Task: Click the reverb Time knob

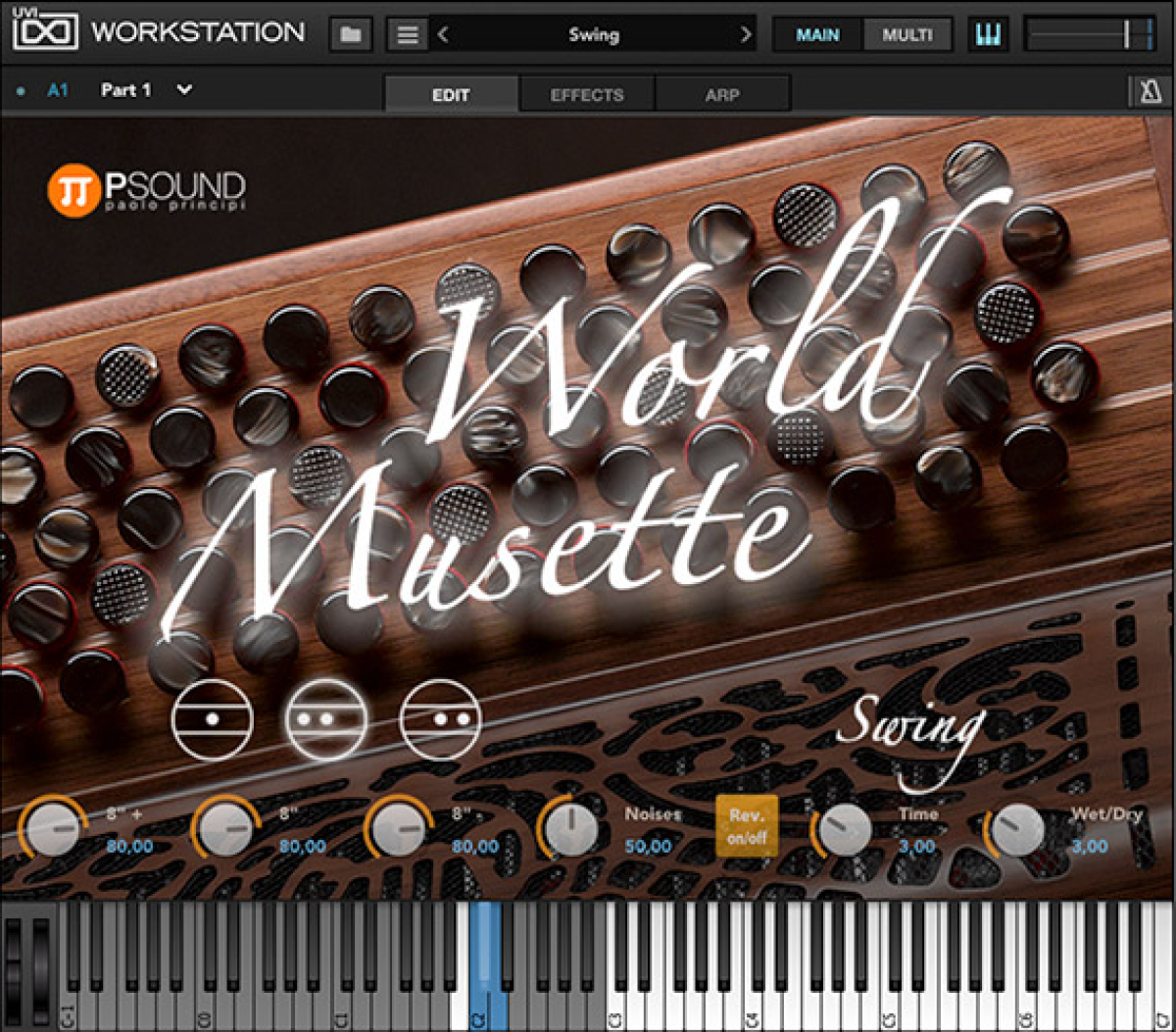Action: coord(845,831)
